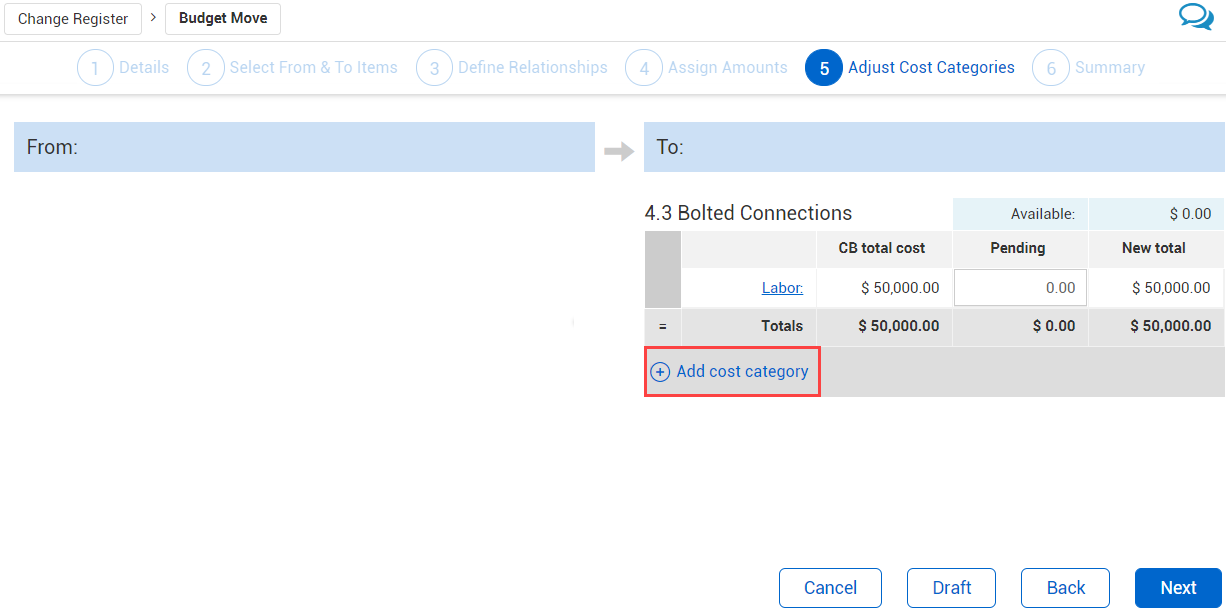Click the step 3 circle icon
1226x612 pixels.
coord(434,68)
